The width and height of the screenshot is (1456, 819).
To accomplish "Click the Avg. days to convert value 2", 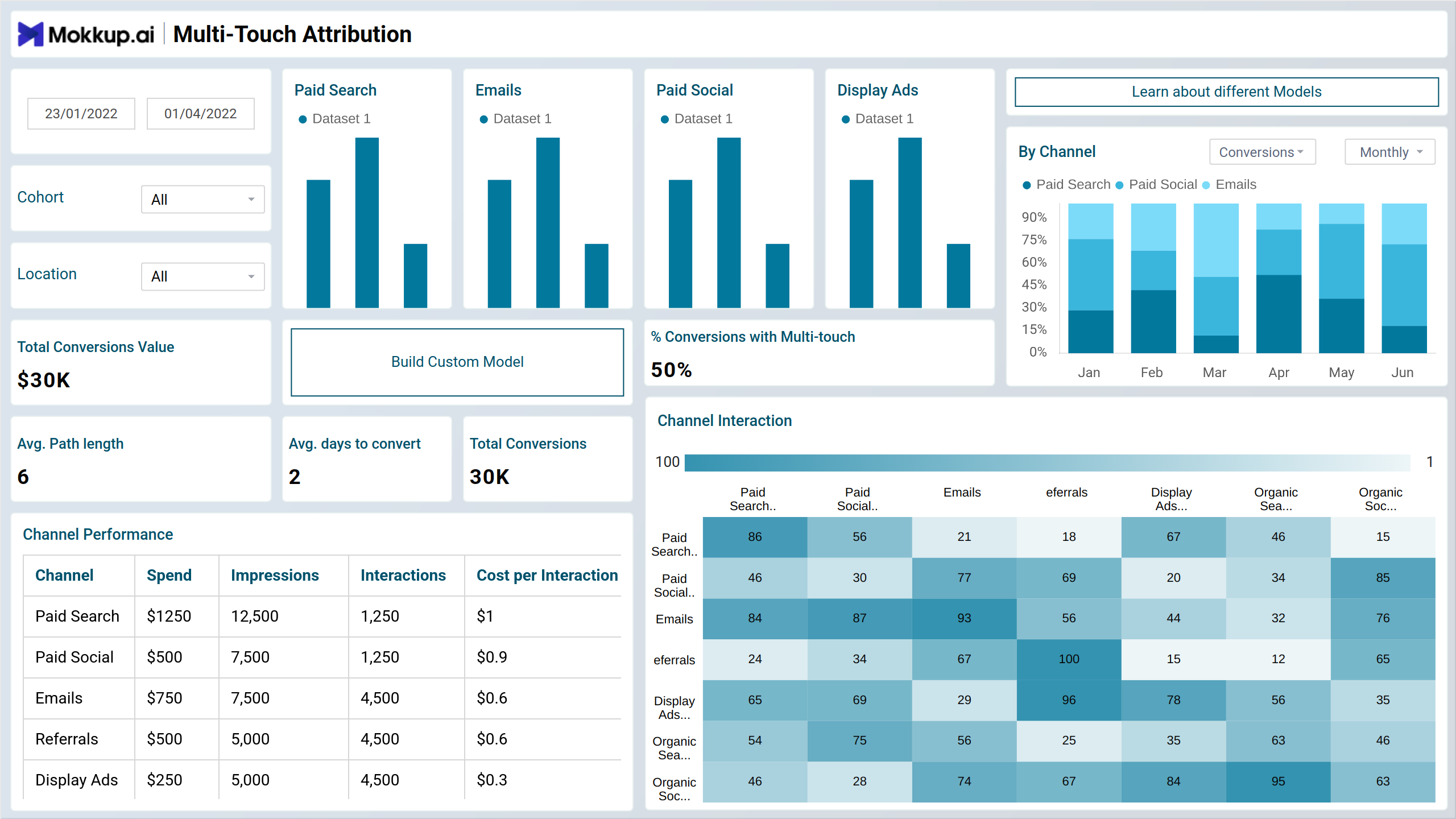I will point(295,477).
